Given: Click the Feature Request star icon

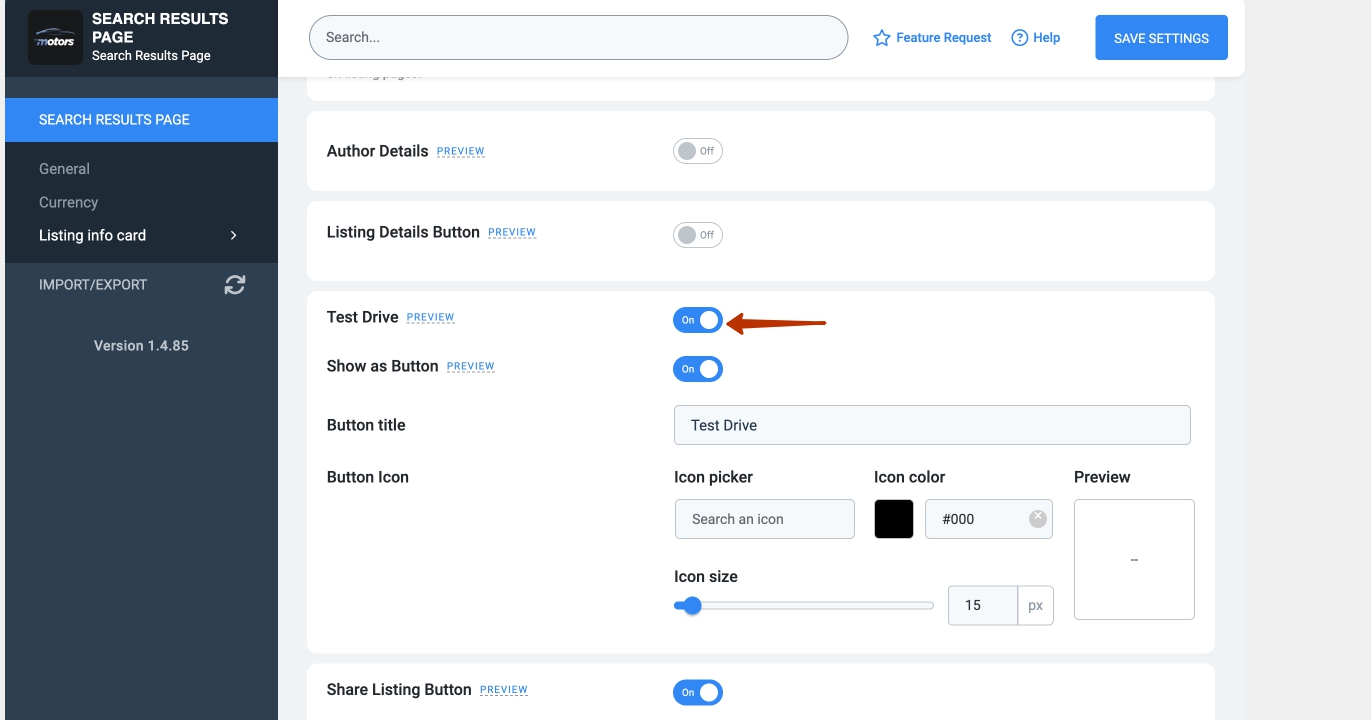Looking at the screenshot, I should [881, 38].
